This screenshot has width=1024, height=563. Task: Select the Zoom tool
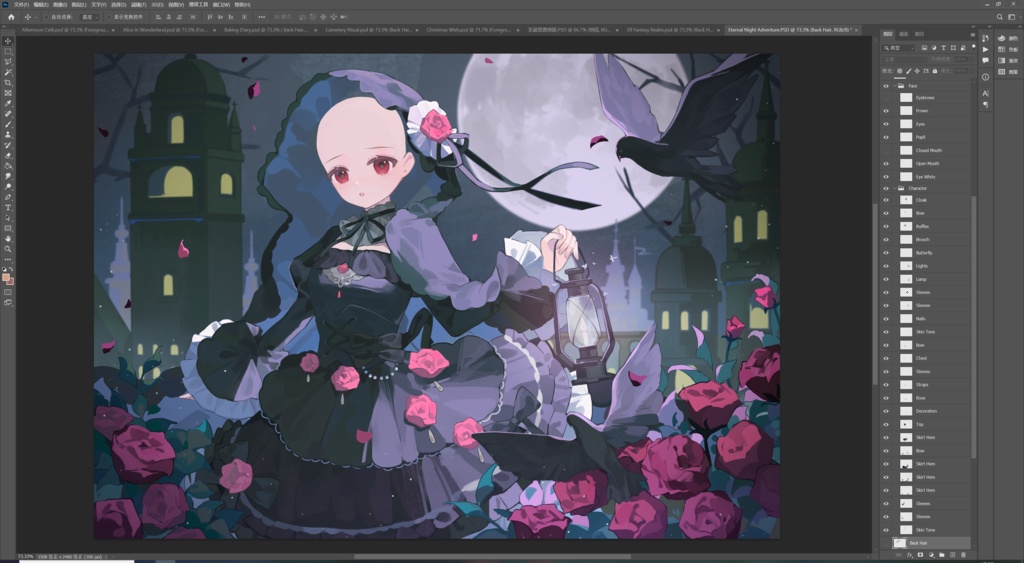coord(8,249)
